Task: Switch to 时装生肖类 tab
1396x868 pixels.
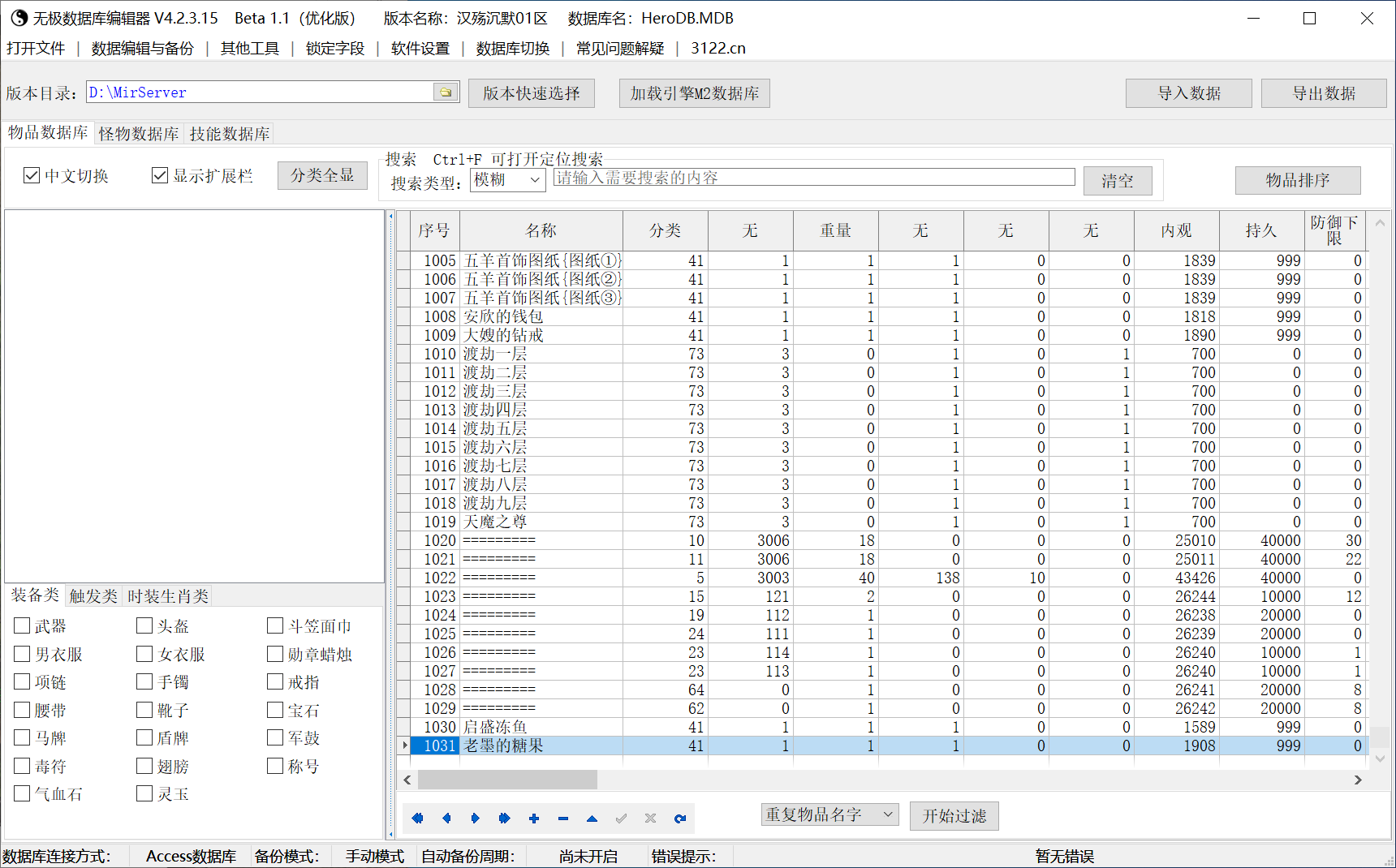Action: coord(168,596)
